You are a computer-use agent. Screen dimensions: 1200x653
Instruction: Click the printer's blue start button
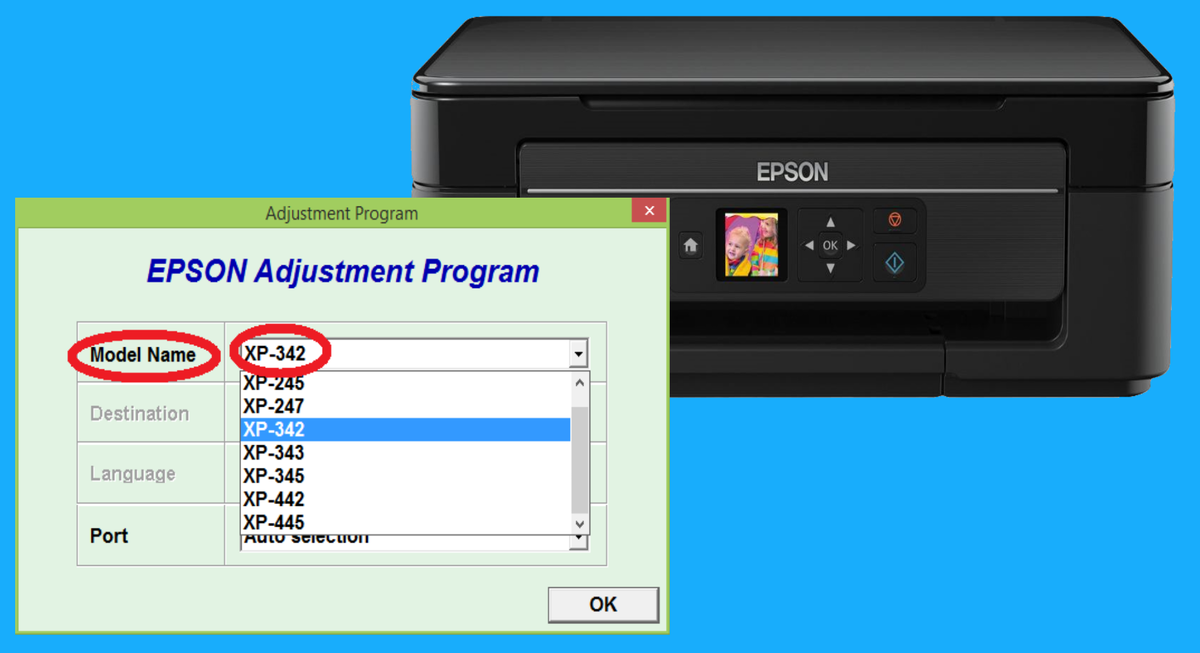coord(895,263)
